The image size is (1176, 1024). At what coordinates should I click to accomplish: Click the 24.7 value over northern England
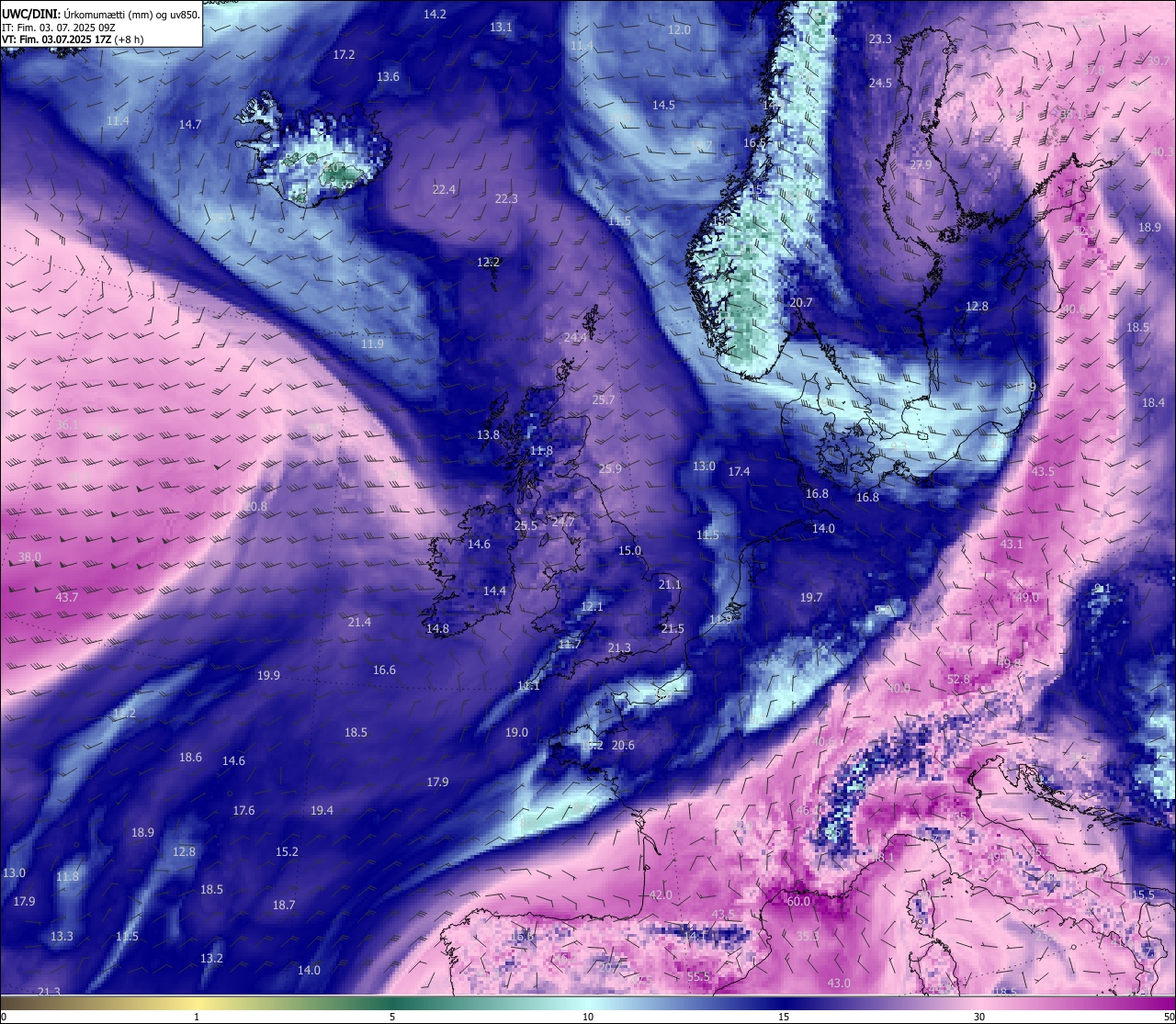click(562, 522)
